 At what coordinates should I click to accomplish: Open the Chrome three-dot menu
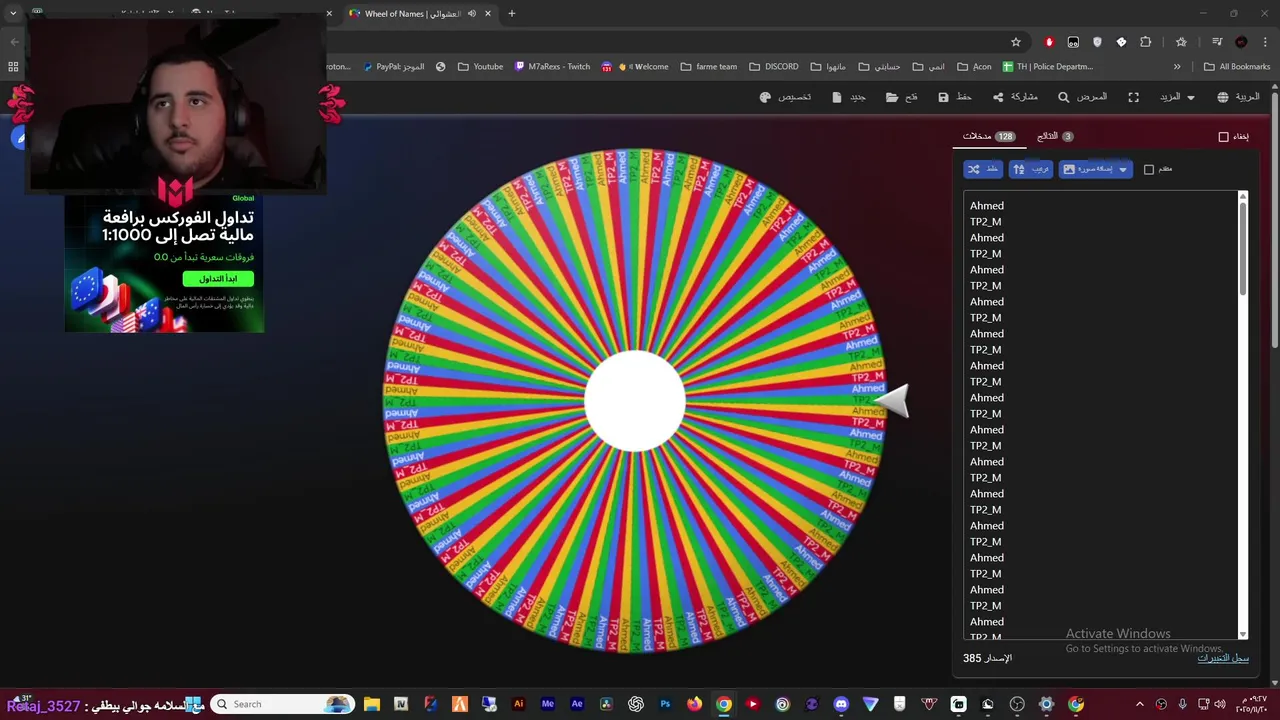(x=1263, y=42)
